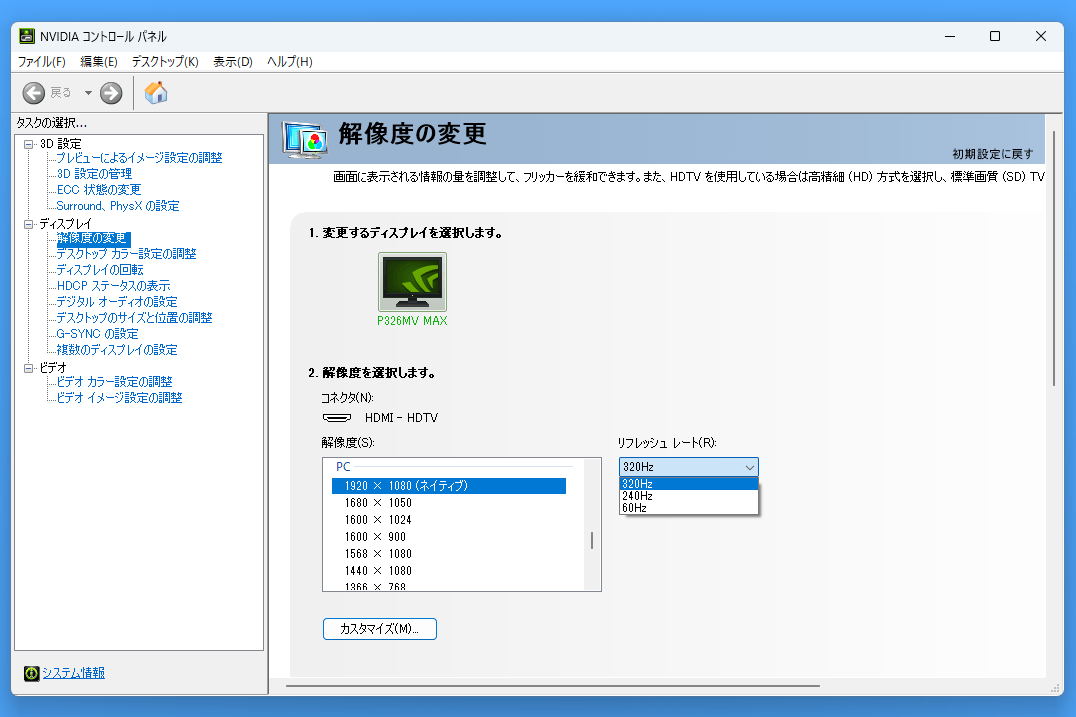Screen dimensions: 1076x717
Task: Click the Forward arrow toolbar icon
Action: pyautogui.click(x=111, y=93)
